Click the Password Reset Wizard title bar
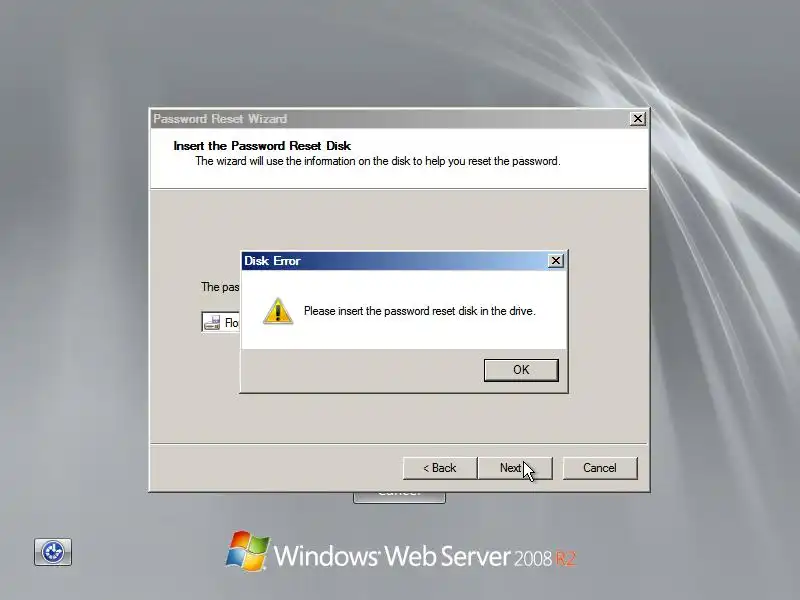The height and width of the screenshot is (600, 800). pos(390,119)
